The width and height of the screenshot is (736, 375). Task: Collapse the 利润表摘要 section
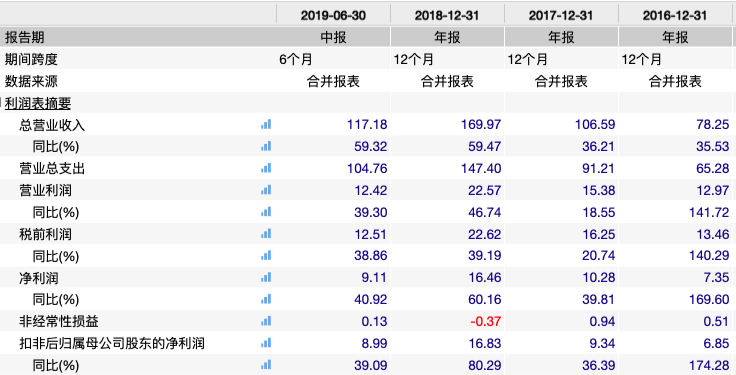[1, 103]
